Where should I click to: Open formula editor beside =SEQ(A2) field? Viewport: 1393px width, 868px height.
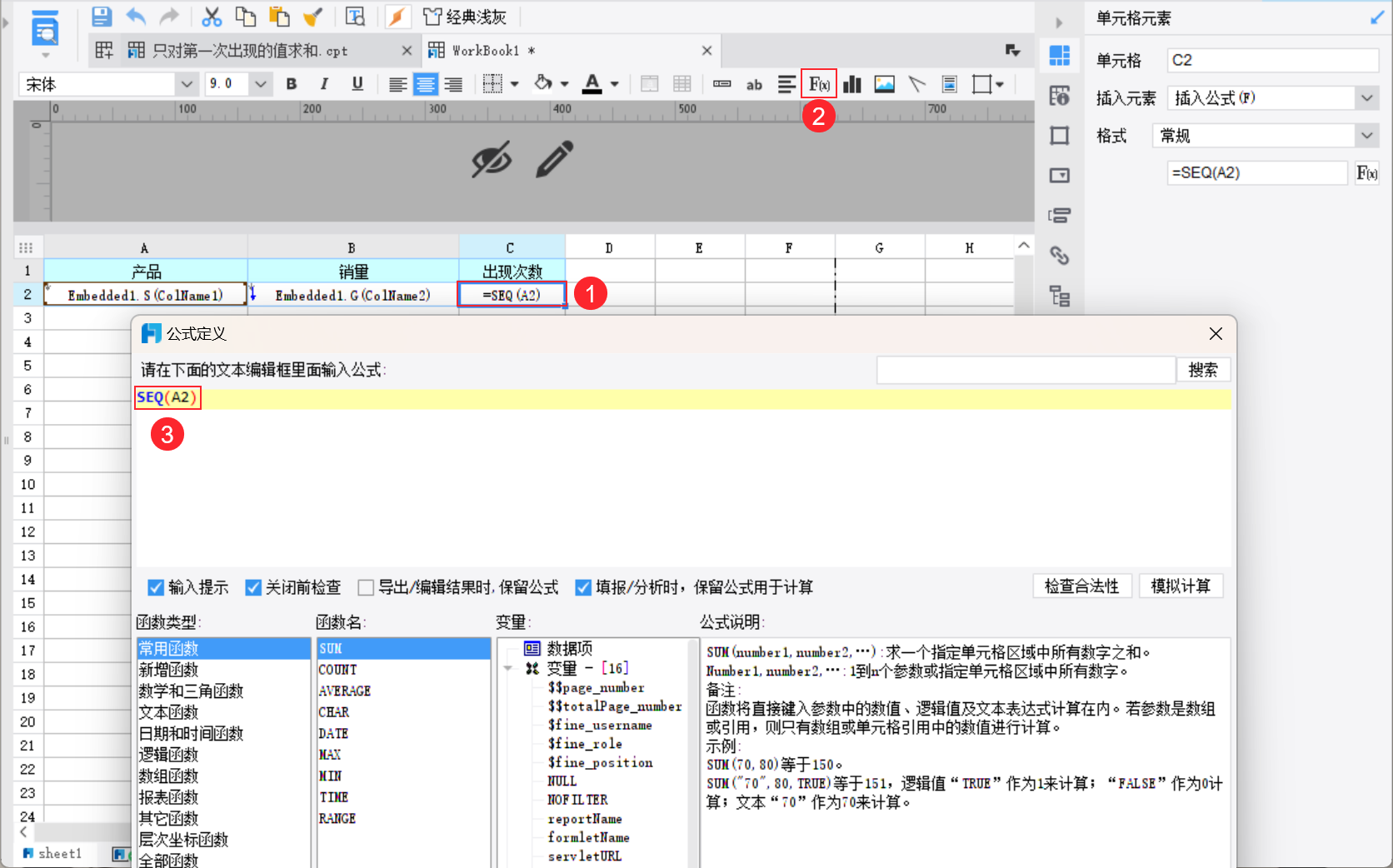click(1367, 173)
